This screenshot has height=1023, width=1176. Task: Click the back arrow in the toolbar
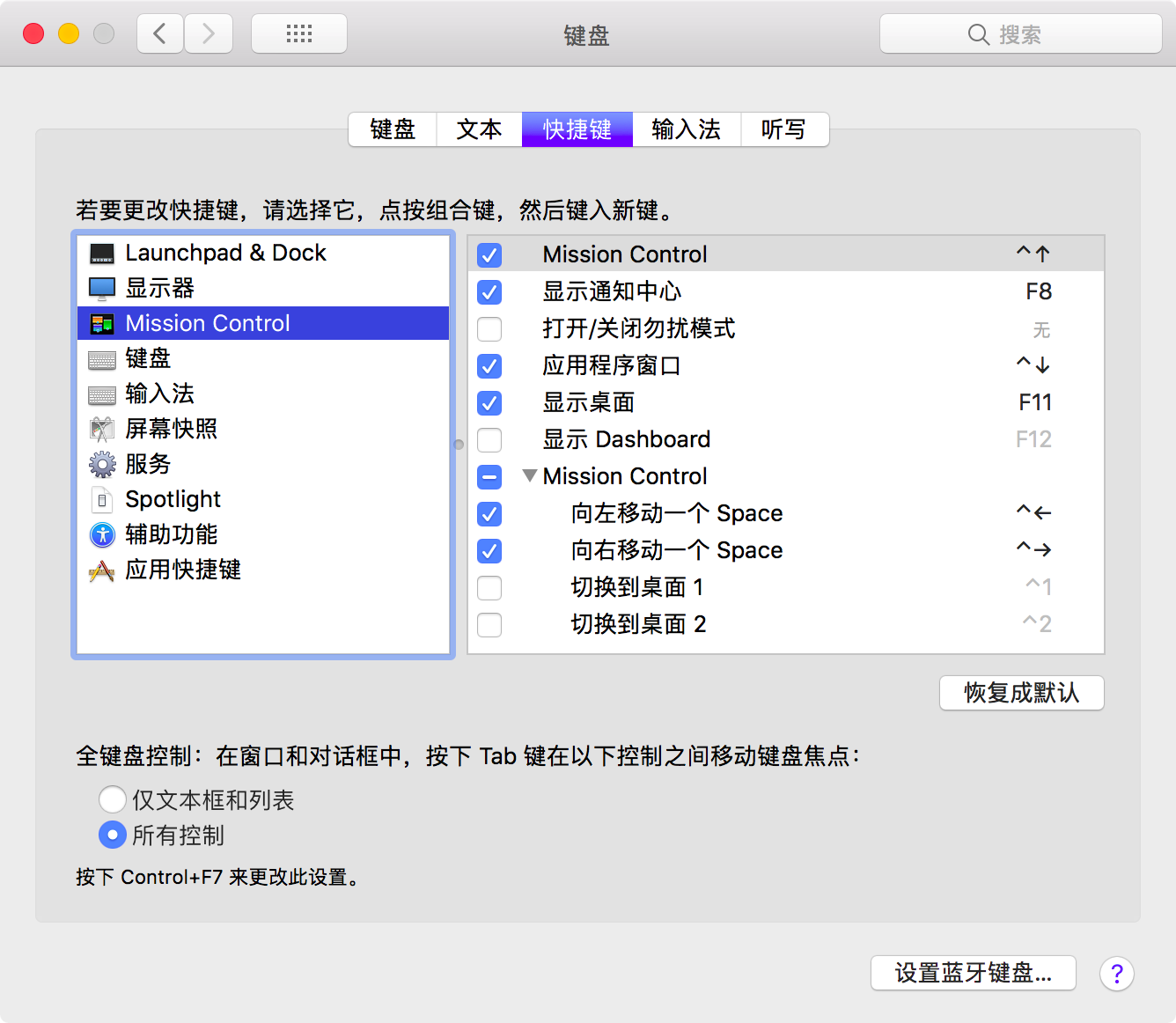pos(159,33)
